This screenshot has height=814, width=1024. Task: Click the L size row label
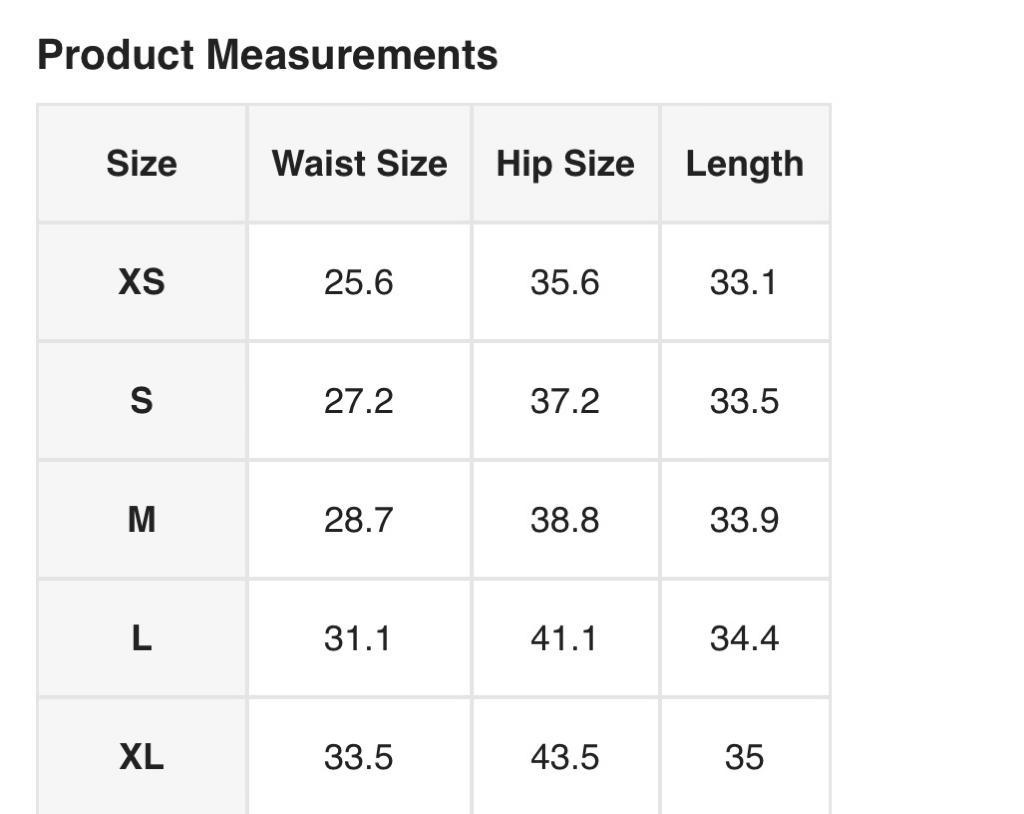pyautogui.click(x=141, y=638)
